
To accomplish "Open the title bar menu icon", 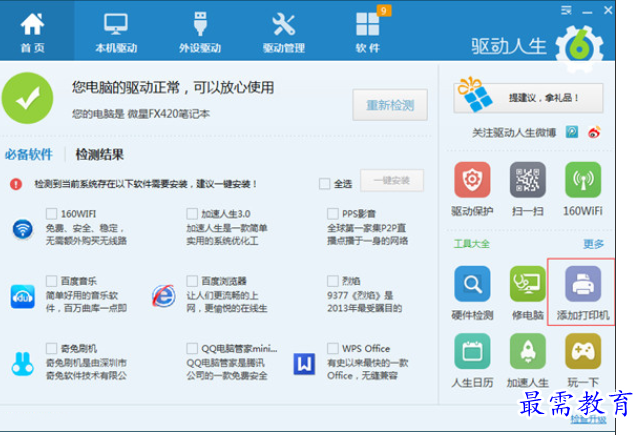I will (x=566, y=10).
